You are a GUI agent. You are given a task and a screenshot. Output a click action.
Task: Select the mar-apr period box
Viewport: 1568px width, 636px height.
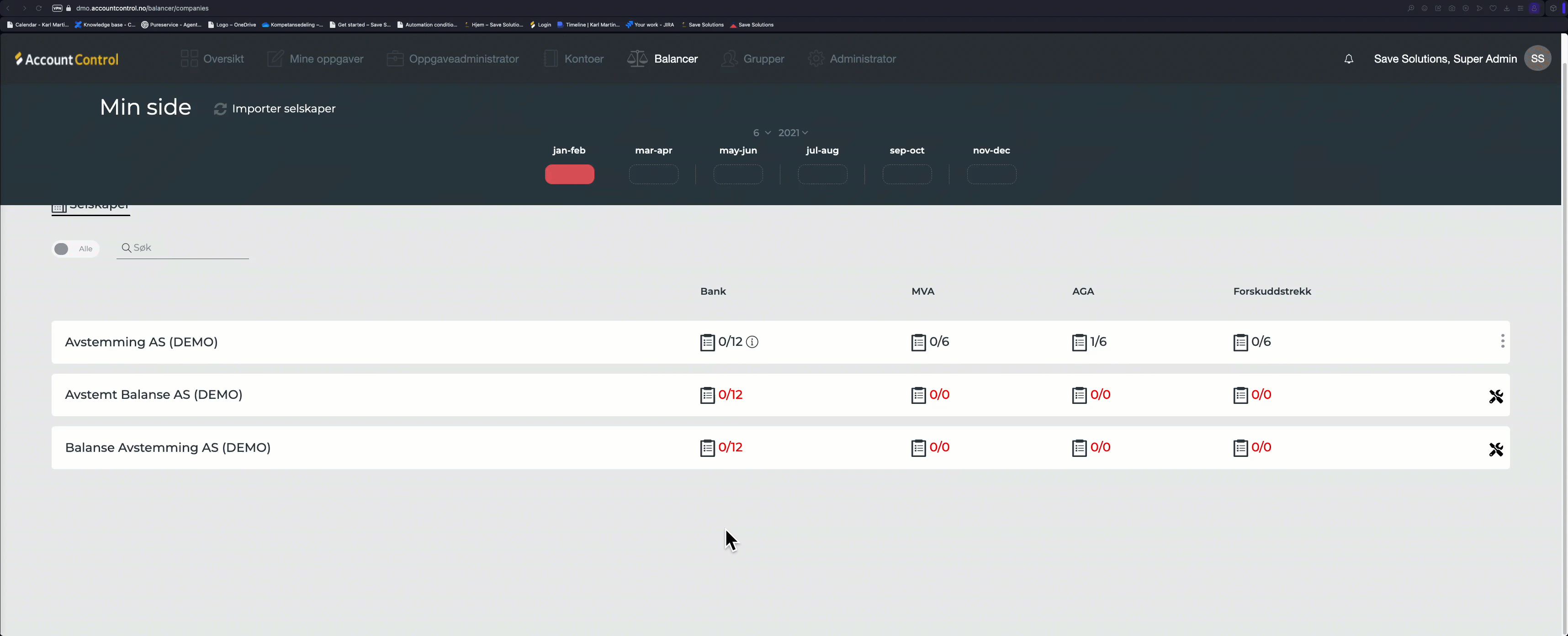click(x=653, y=175)
